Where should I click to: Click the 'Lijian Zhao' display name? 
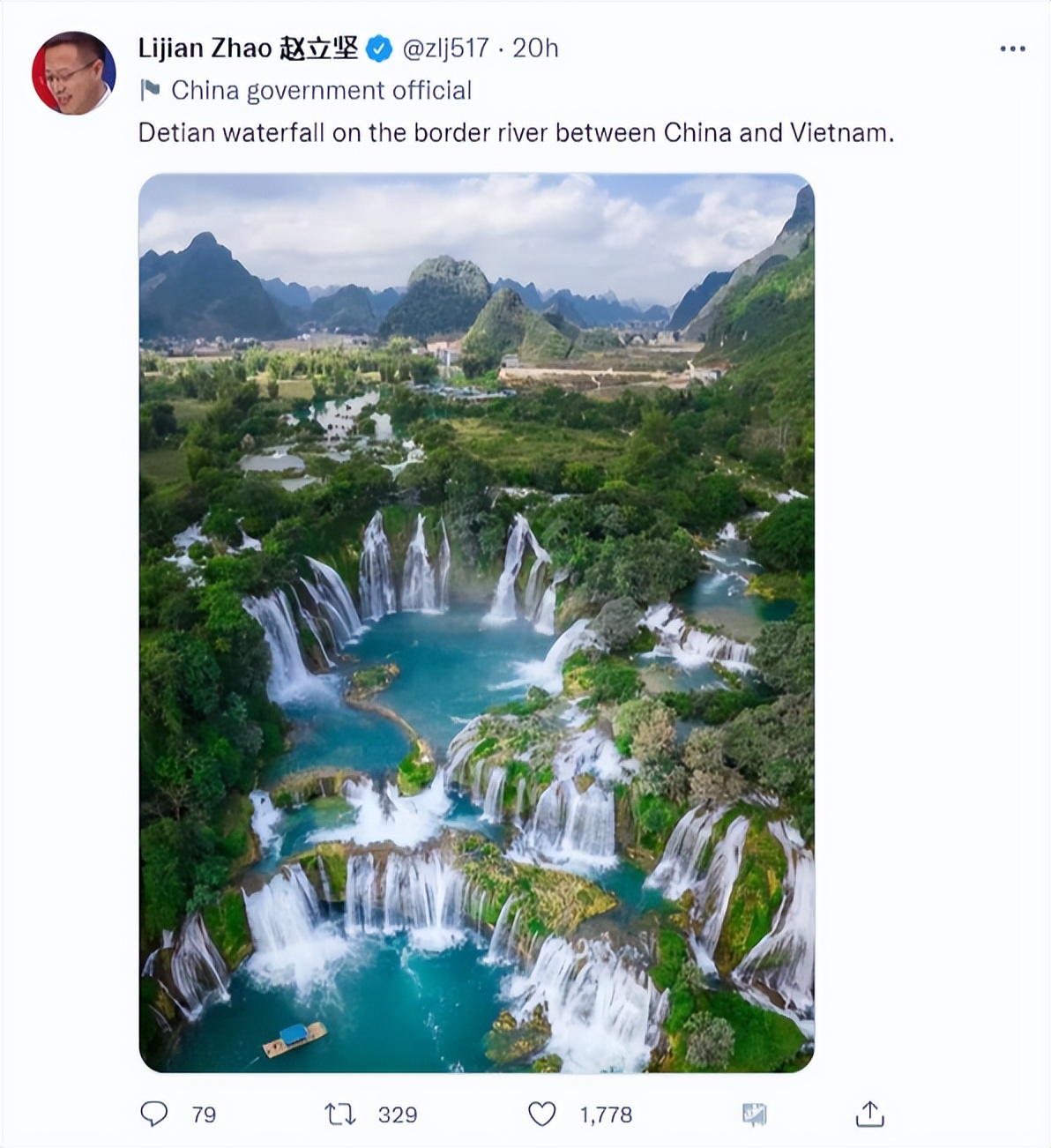coord(205,48)
